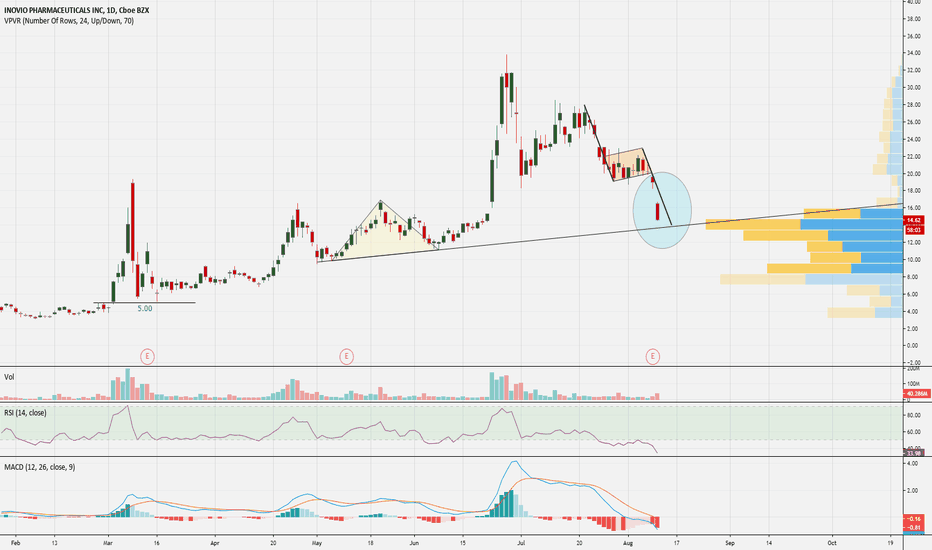Click the red 14.62 current price tag
The height and width of the screenshot is (550, 932).
coord(914,220)
